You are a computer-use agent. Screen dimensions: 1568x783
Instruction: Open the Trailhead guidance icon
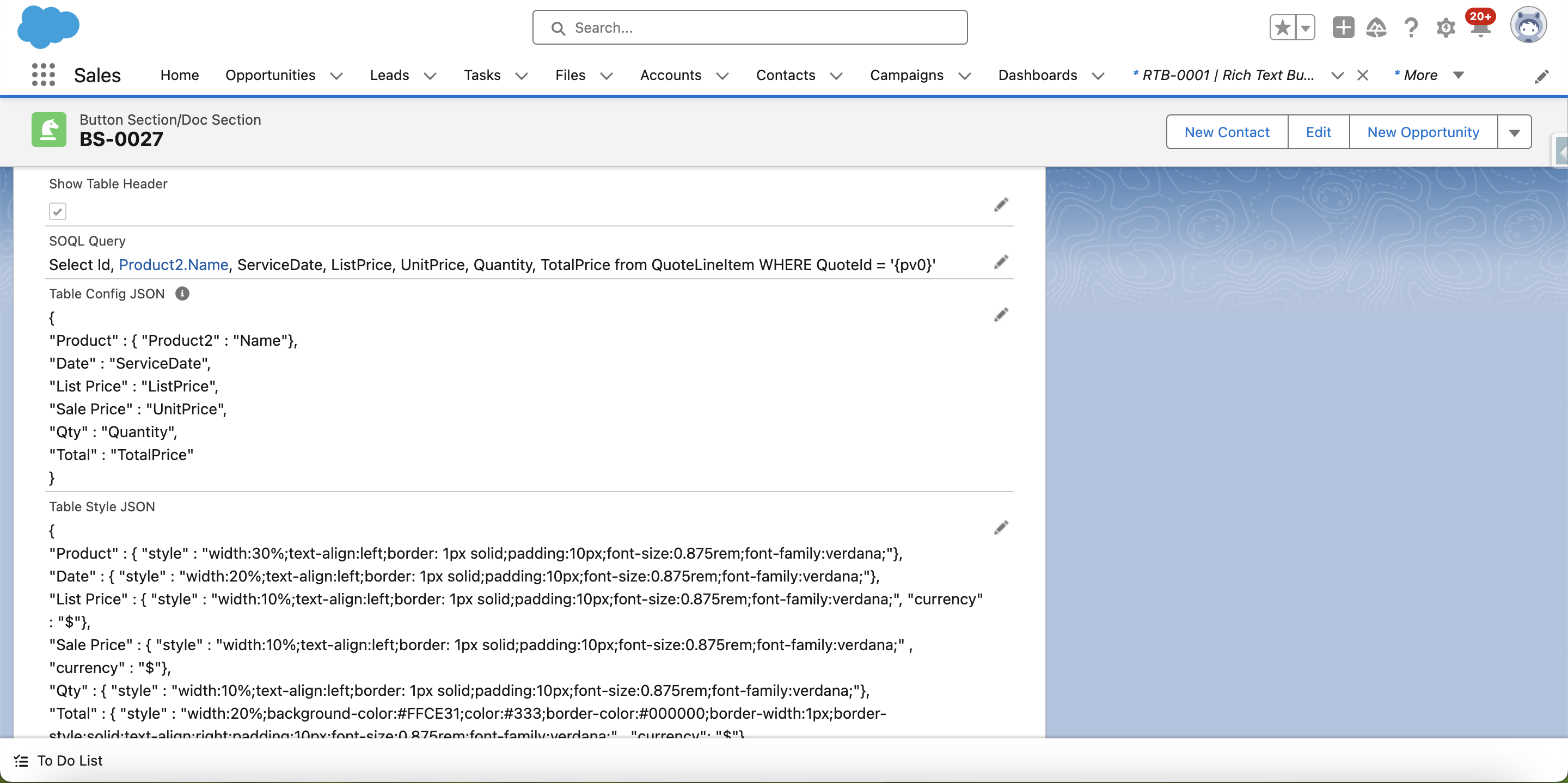1376,27
